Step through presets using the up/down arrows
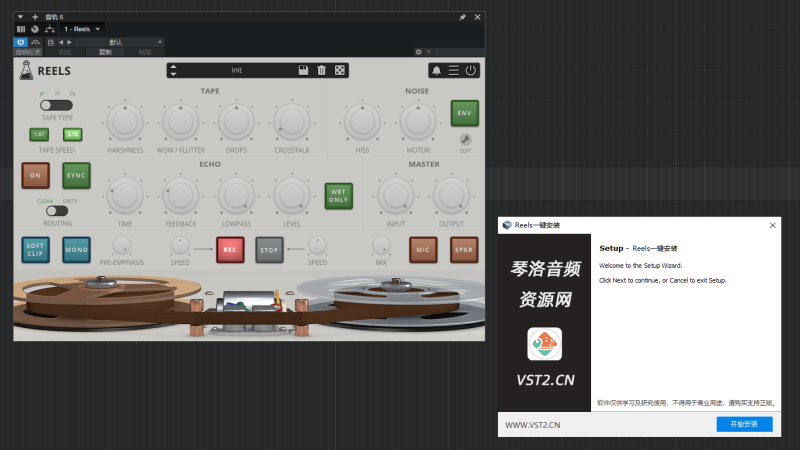This screenshot has width=800, height=450. click(173, 70)
